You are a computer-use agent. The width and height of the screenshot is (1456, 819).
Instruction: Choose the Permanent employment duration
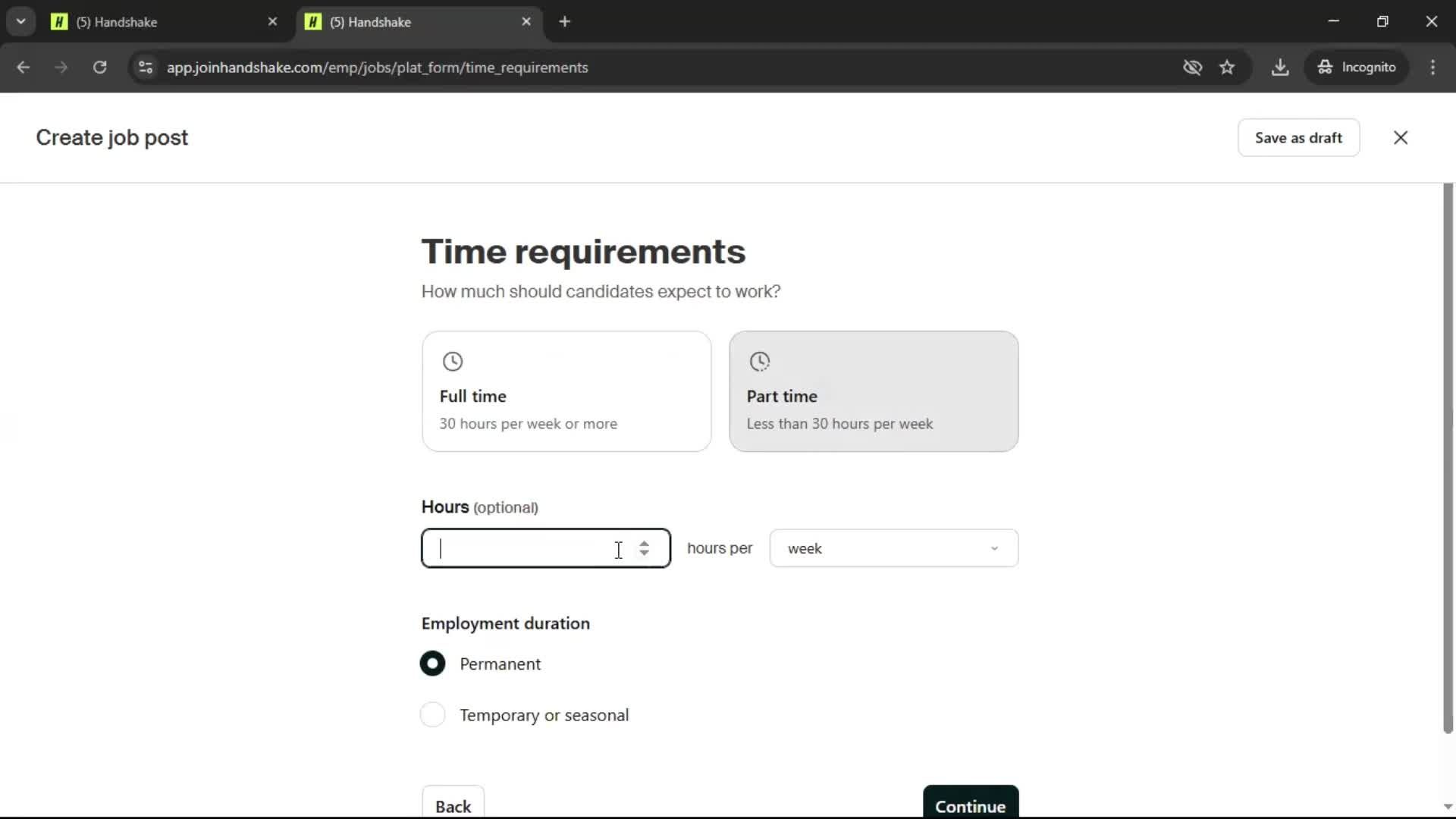[433, 664]
